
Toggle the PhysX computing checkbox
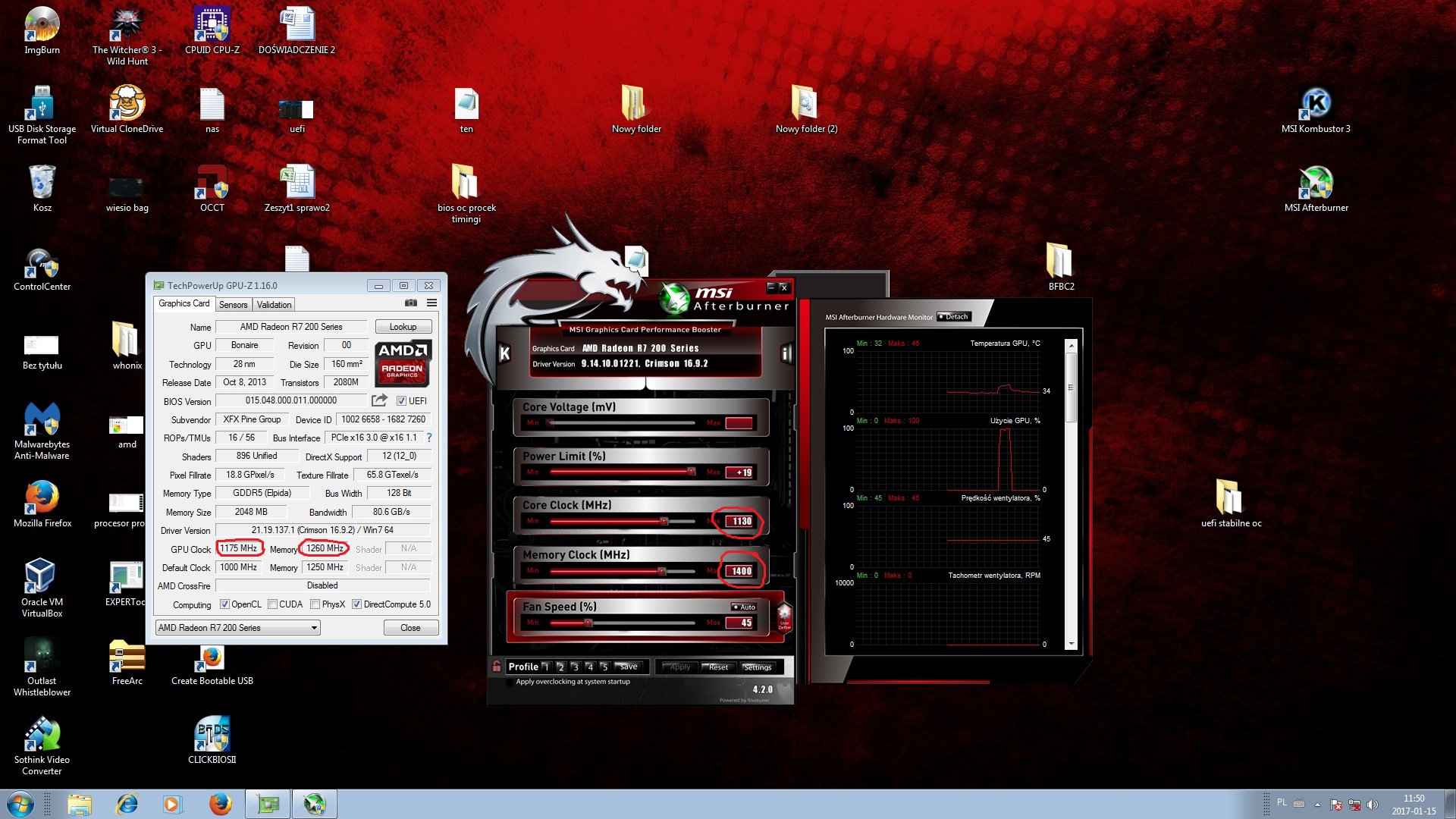coord(315,604)
